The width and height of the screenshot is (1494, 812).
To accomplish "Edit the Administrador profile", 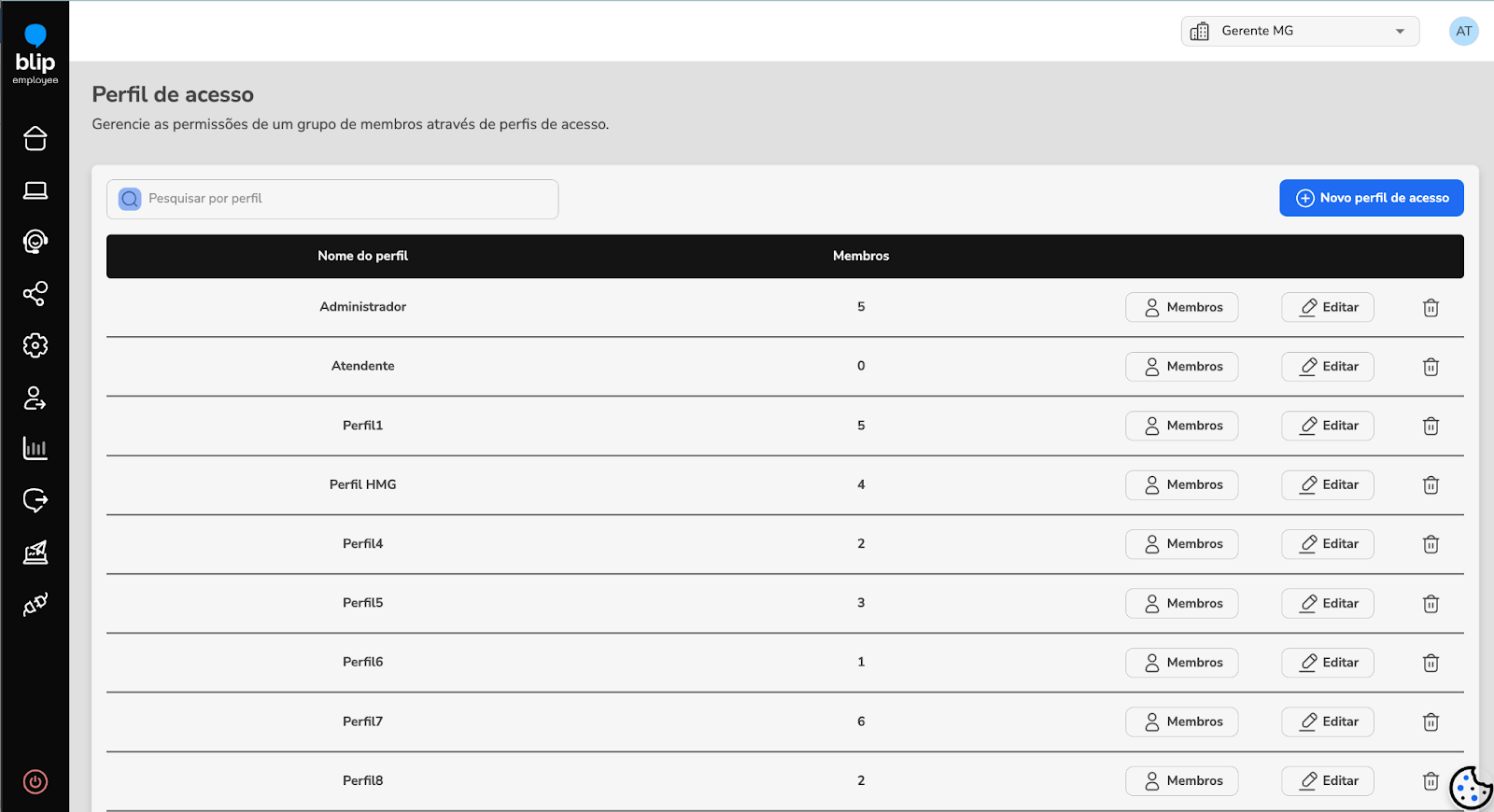I will pyautogui.click(x=1327, y=307).
